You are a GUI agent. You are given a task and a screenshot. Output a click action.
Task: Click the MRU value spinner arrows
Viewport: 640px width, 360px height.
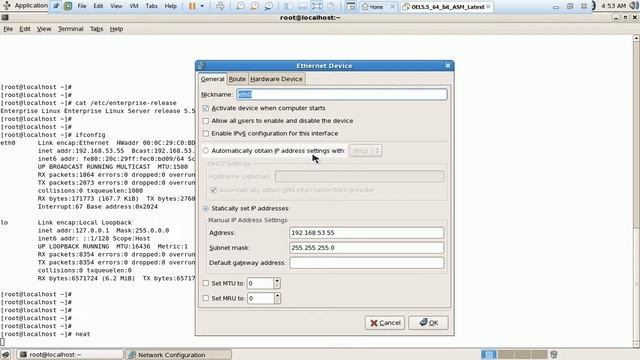(277, 298)
